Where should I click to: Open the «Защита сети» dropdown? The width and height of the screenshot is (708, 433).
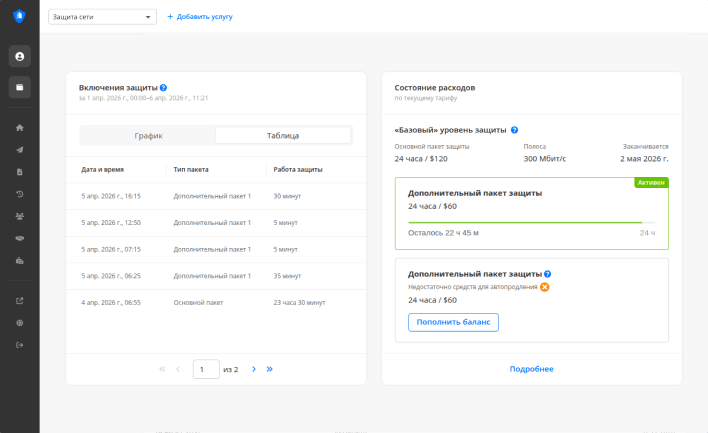point(102,17)
